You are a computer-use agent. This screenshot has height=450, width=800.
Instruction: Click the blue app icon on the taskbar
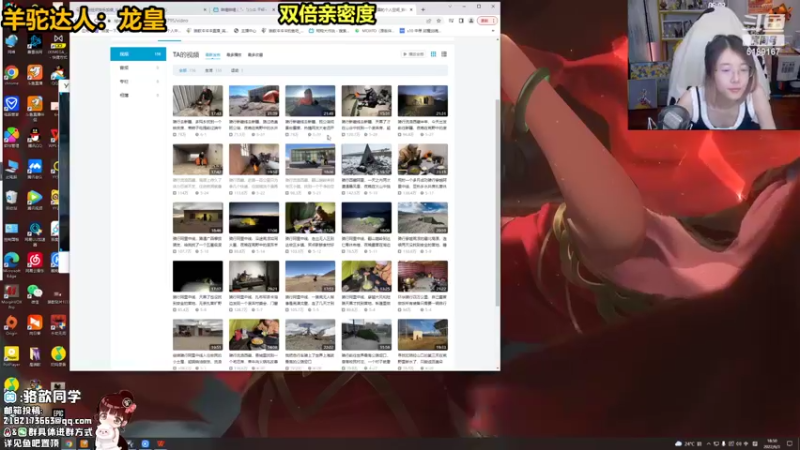coord(145,444)
